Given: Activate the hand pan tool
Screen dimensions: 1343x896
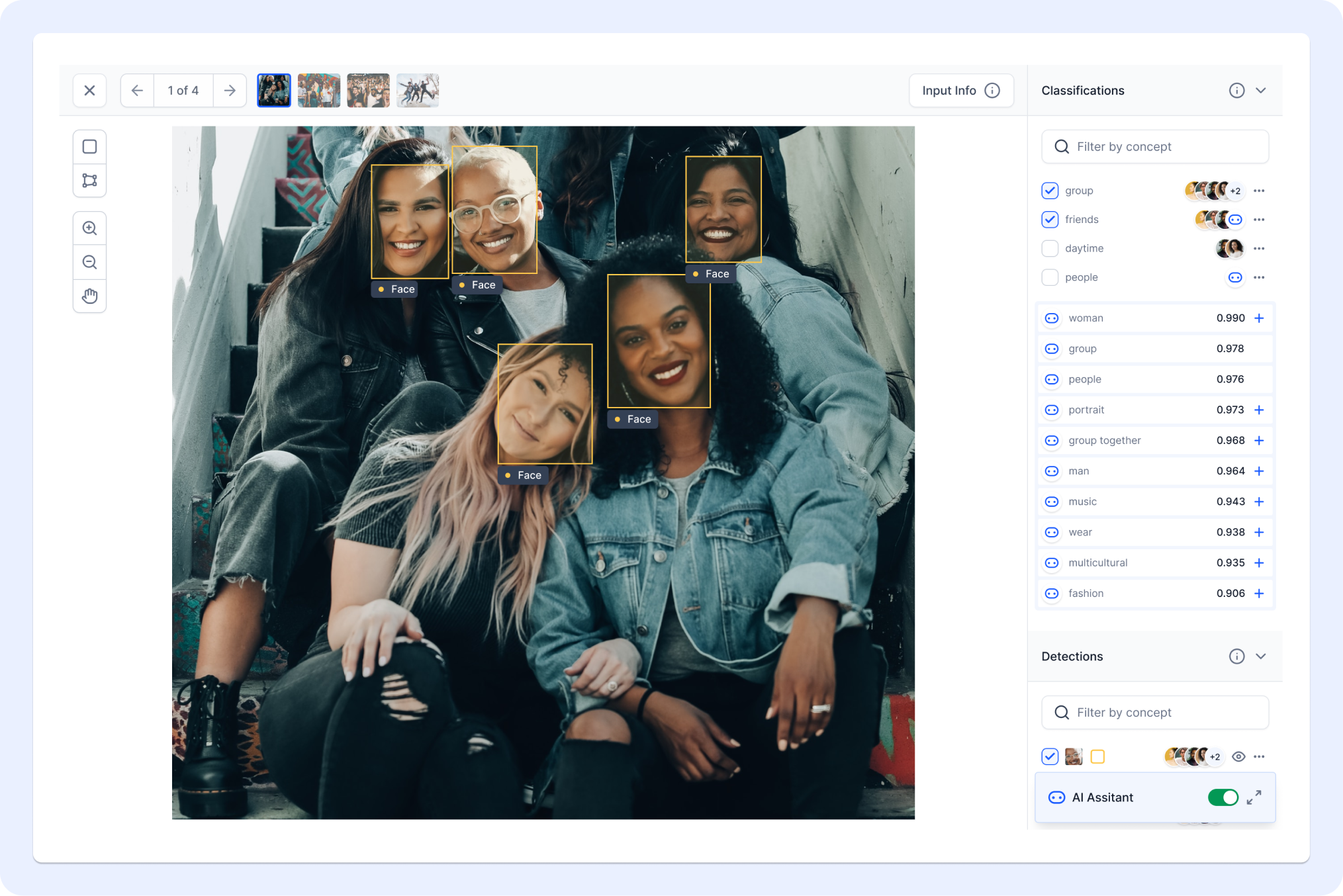Looking at the screenshot, I should (89, 296).
